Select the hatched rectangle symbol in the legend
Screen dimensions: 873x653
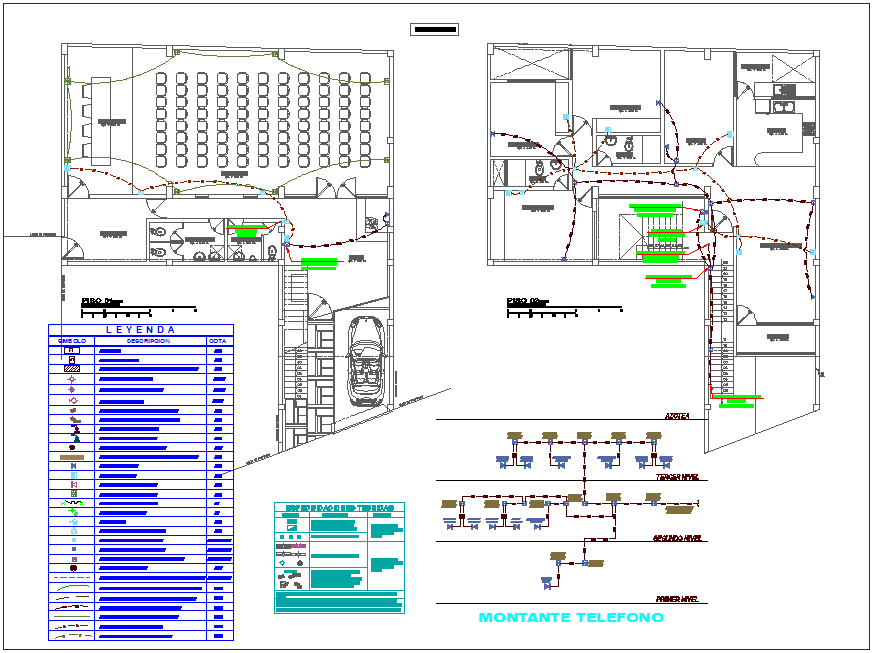click(x=73, y=370)
